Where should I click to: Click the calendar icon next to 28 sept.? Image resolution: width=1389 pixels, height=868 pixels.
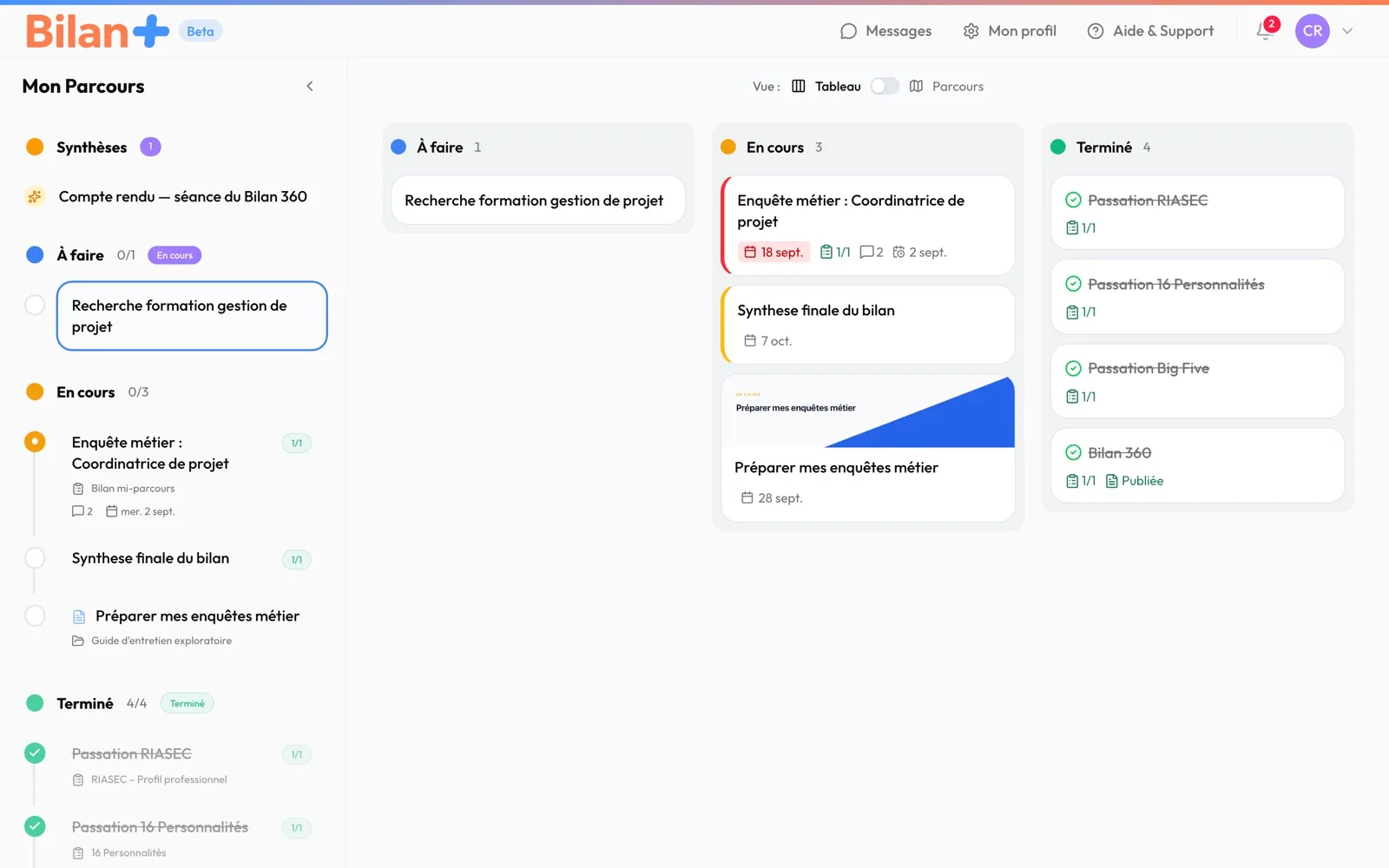click(x=747, y=497)
